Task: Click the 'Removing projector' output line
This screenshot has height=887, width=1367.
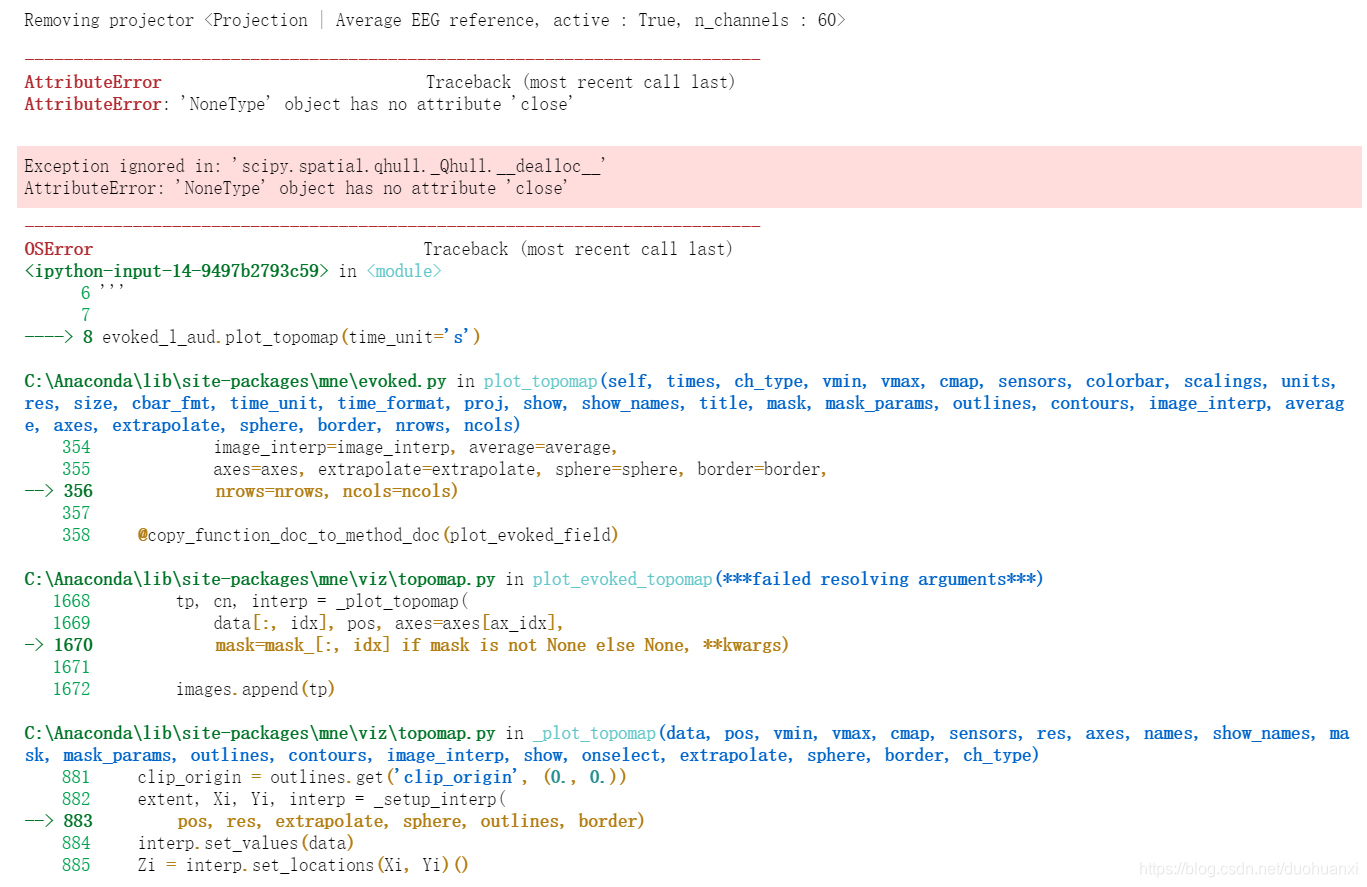Action: 434,20
